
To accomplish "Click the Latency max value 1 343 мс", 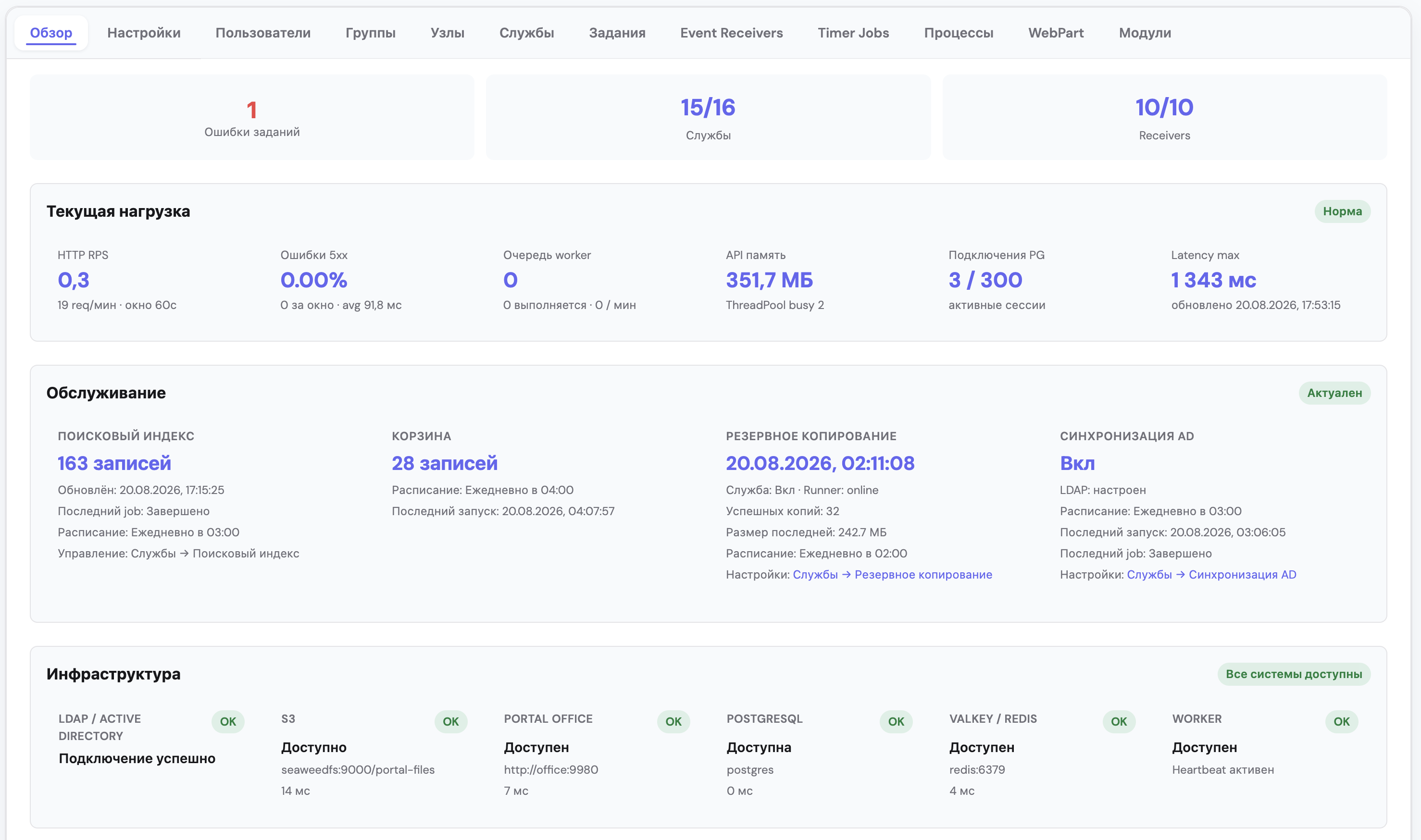I will point(1213,280).
